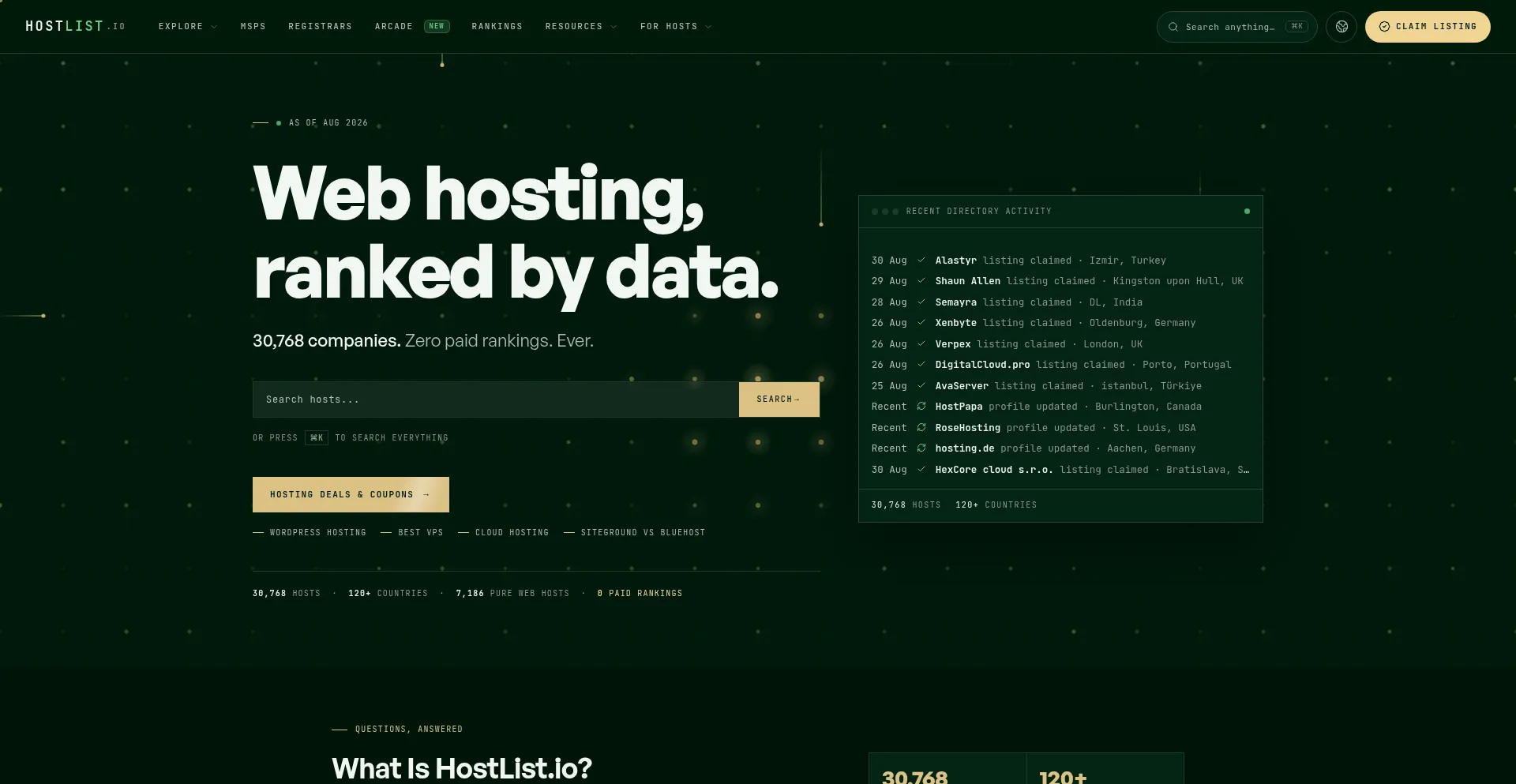1516x784 pixels.
Task: Click Shaun Allen listing entry
Action: (x=1060, y=281)
